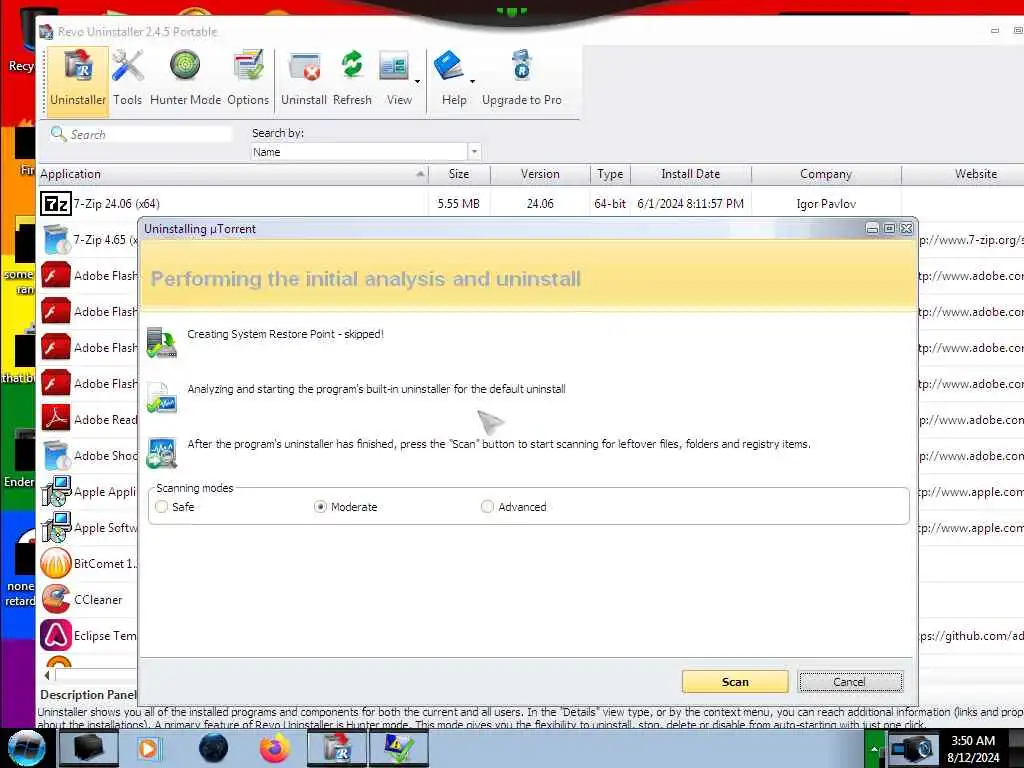Click the leftover scan step icon
The height and width of the screenshot is (768, 1024).
point(161,453)
